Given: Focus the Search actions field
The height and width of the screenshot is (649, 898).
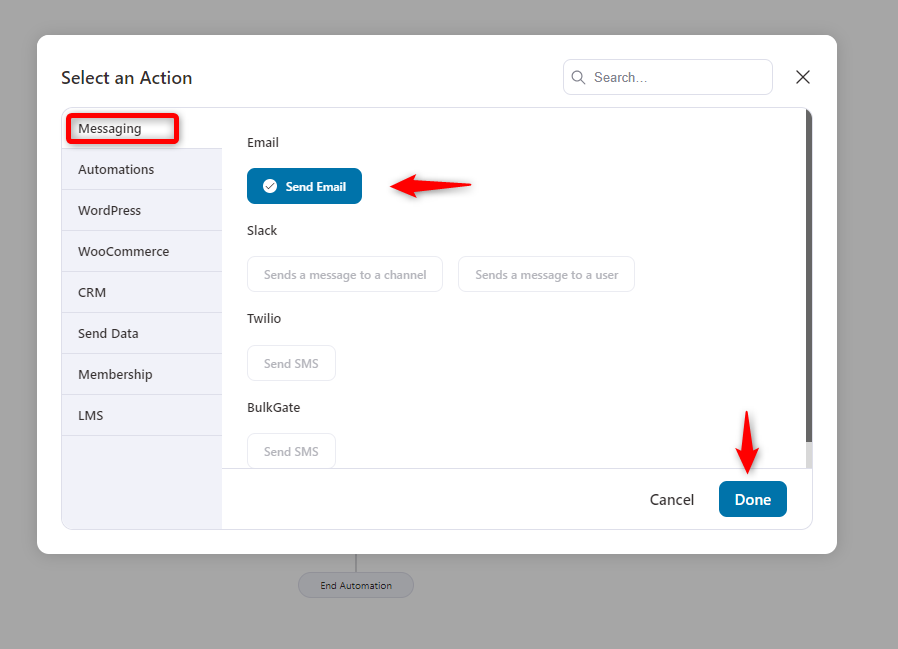Looking at the screenshot, I should pos(668,77).
